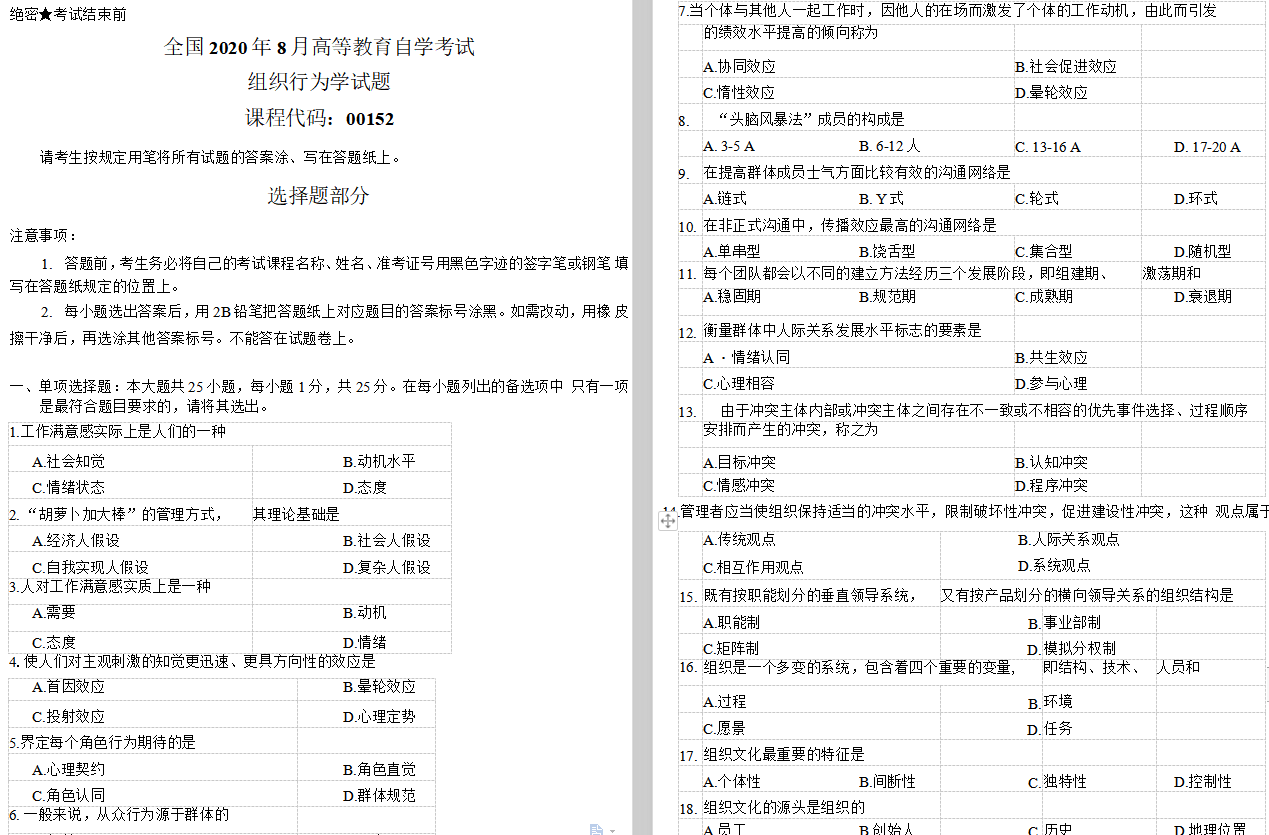The width and height of the screenshot is (1269, 835).
Task: Select option "C.心理相容"
Action: 739,384
